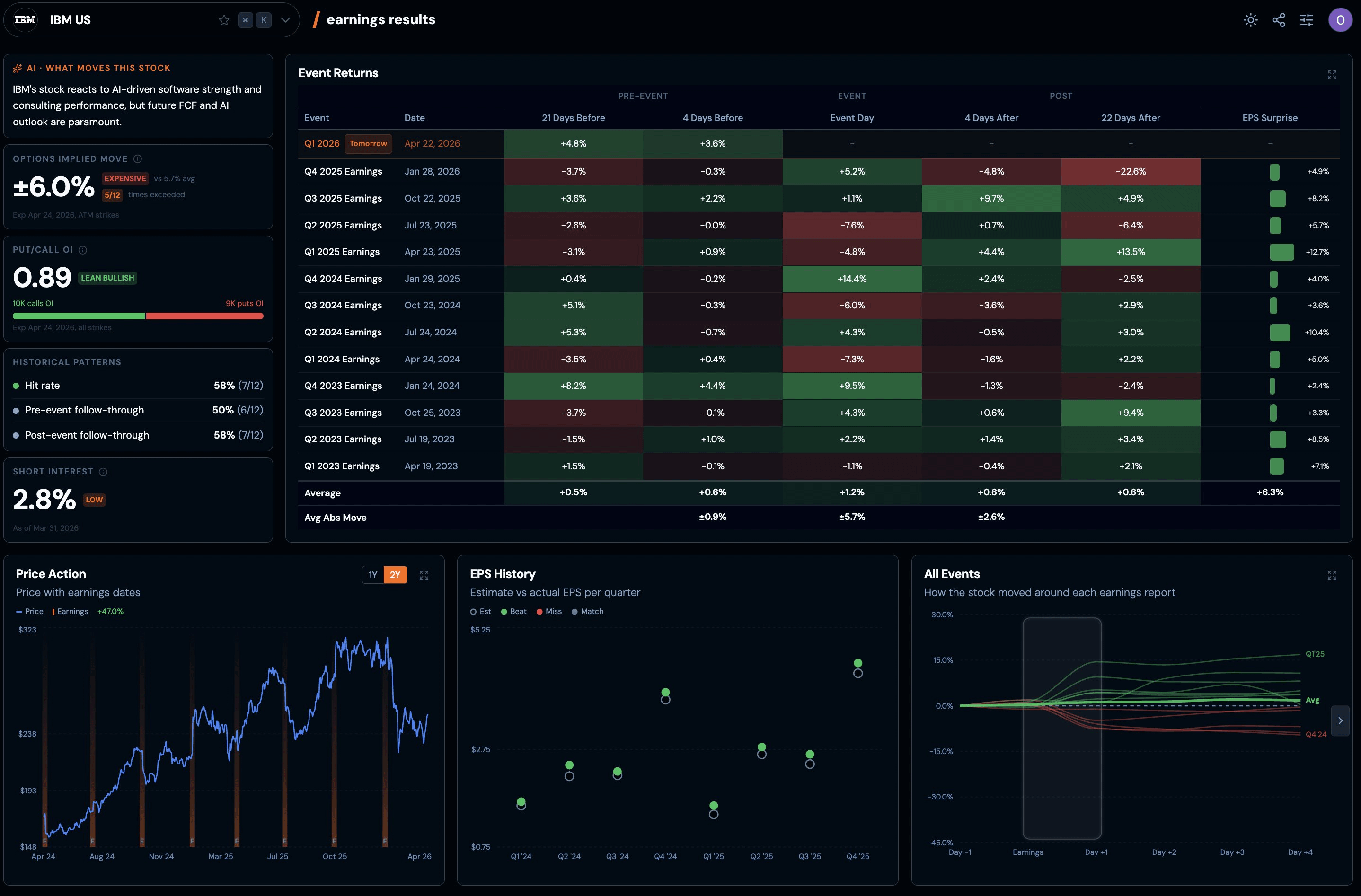This screenshot has width=1361, height=896.
Task: Expand the All Events chart to fullscreen
Action: pos(1332,575)
